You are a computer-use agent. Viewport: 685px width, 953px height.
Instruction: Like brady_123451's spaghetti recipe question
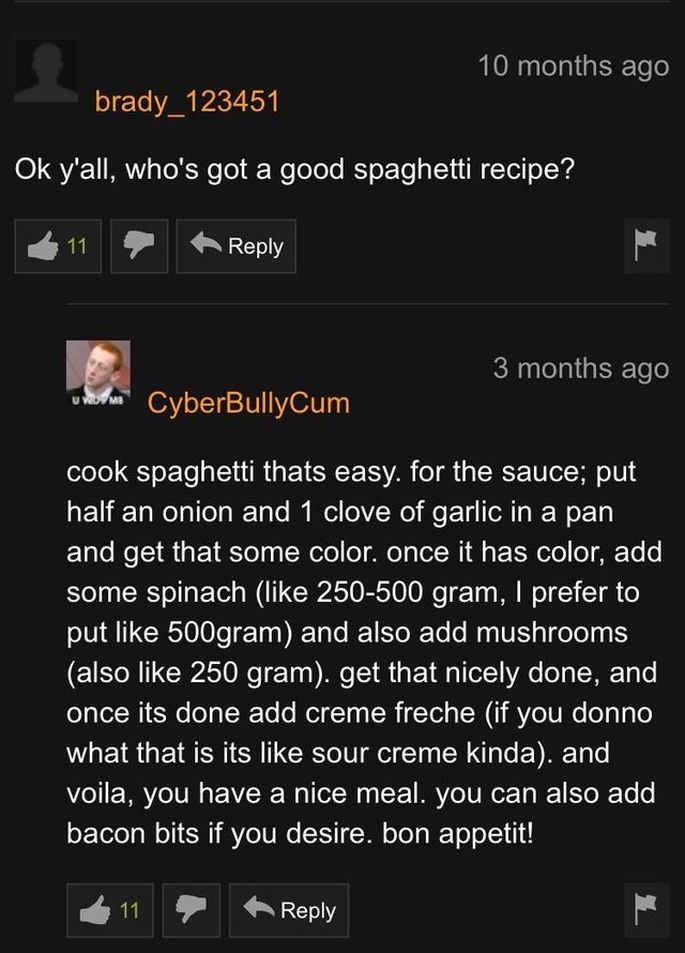click(58, 246)
